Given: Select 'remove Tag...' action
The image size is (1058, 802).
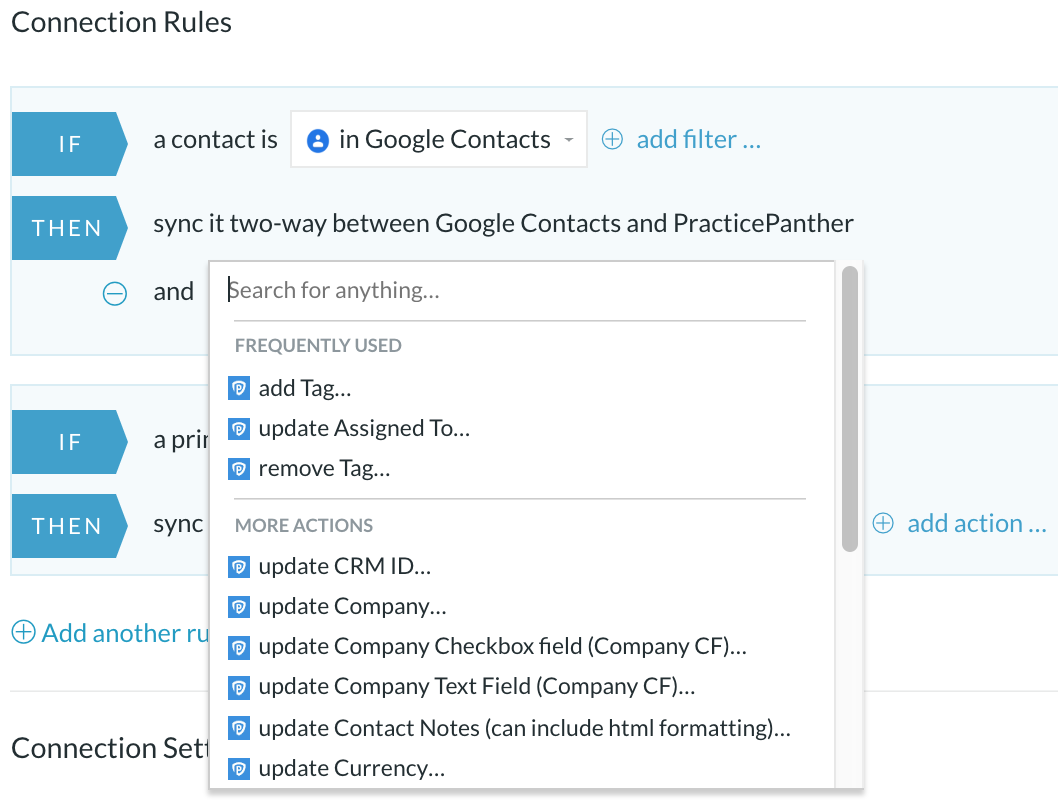Looking at the screenshot, I should [325, 468].
